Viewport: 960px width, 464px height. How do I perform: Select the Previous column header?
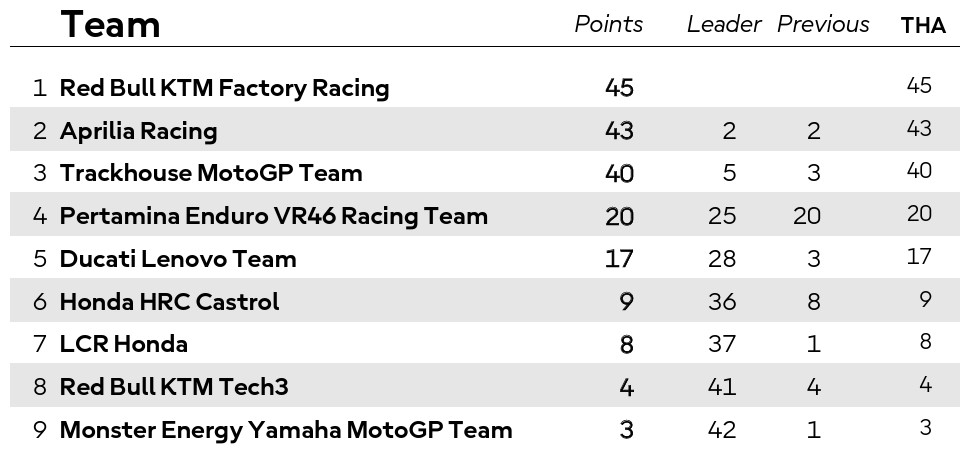pyautogui.click(x=823, y=25)
